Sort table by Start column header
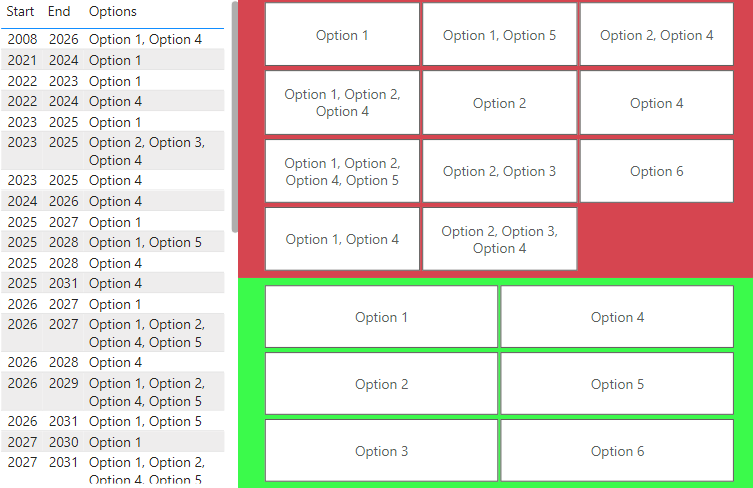The width and height of the screenshot is (753, 488). (20, 12)
